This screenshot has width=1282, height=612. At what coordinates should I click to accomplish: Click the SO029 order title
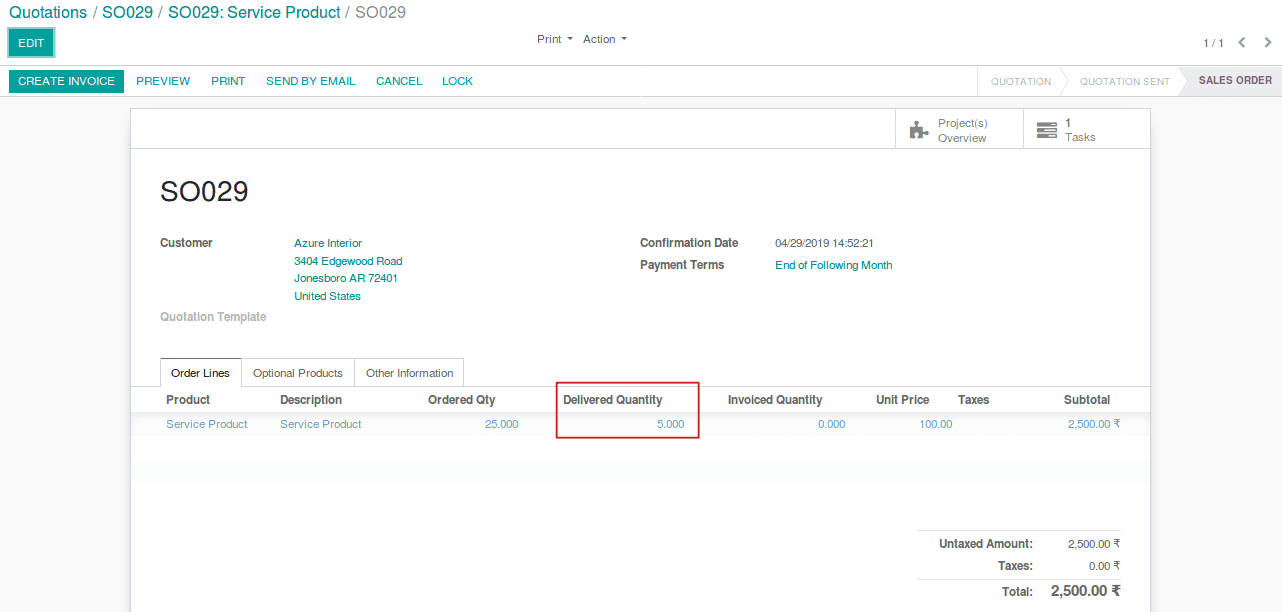coord(204,192)
